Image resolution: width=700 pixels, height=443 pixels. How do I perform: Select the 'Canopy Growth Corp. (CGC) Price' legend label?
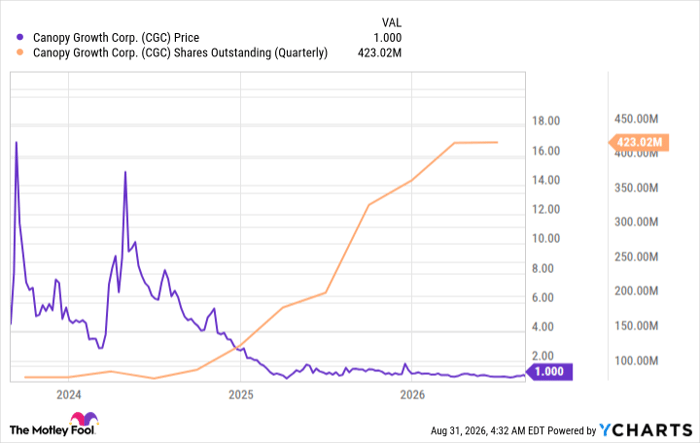click(116, 38)
